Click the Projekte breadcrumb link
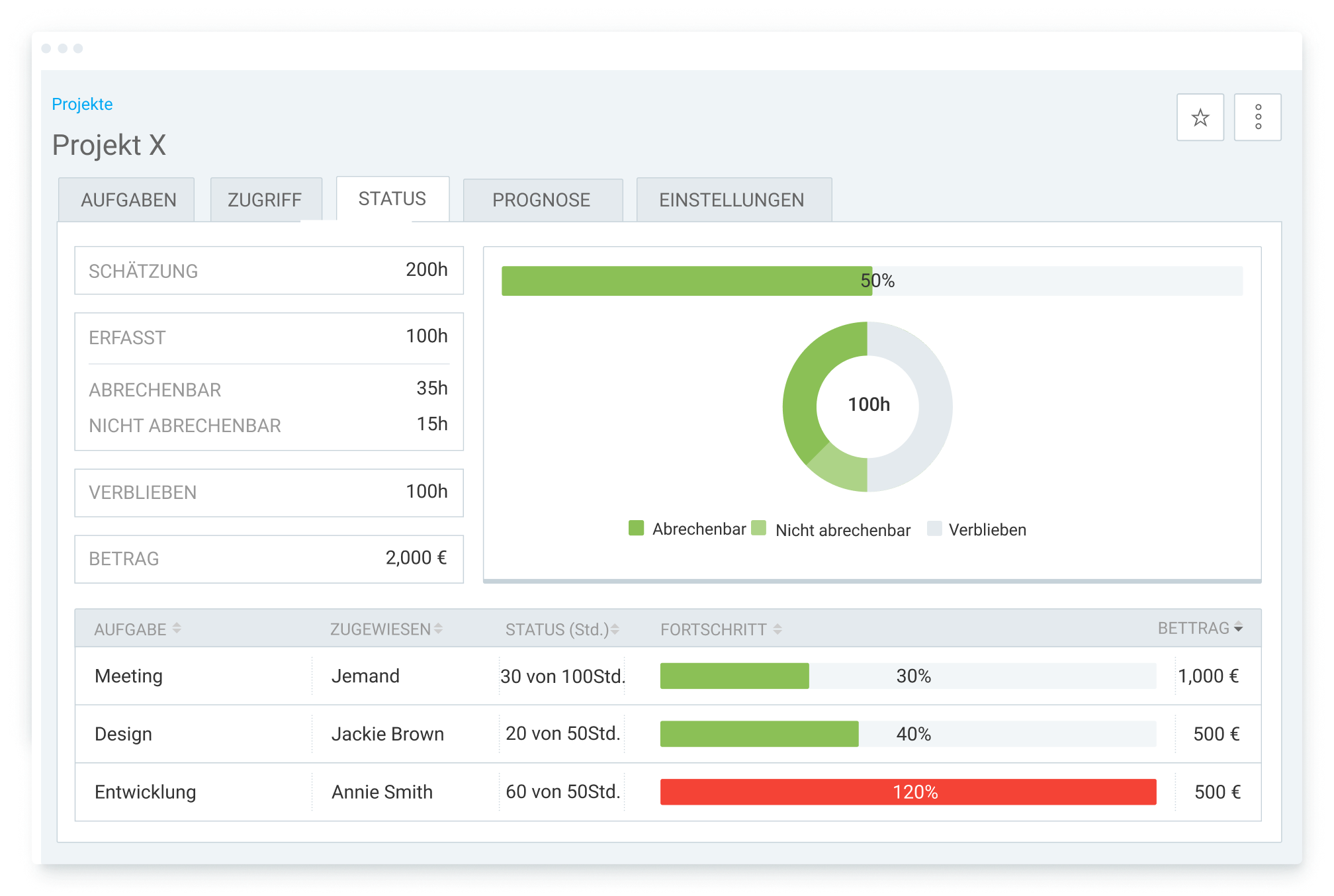Viewport: 1334px width, 896px height. point(82,104)
